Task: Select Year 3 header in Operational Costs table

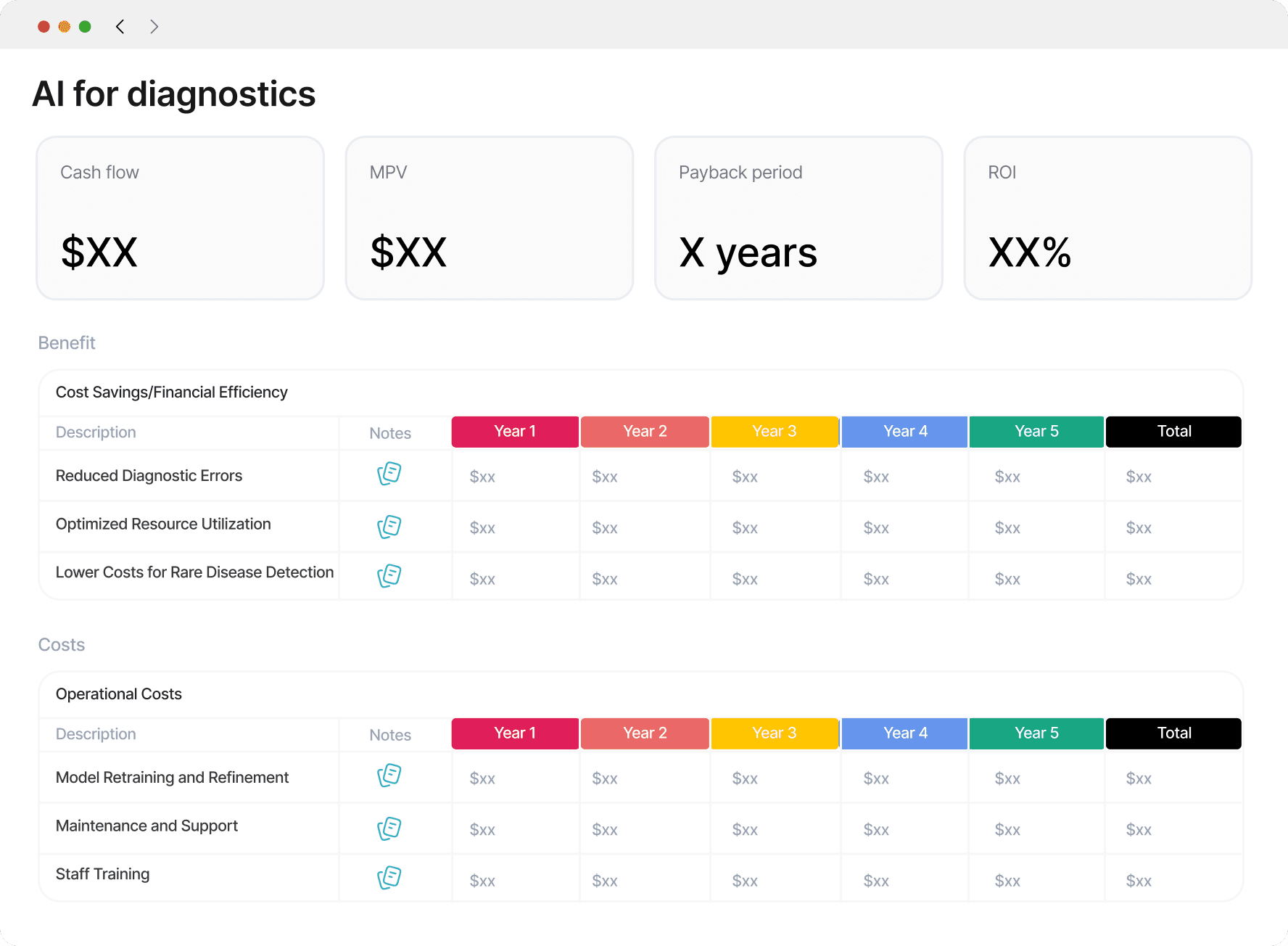Action: [774, 733]
